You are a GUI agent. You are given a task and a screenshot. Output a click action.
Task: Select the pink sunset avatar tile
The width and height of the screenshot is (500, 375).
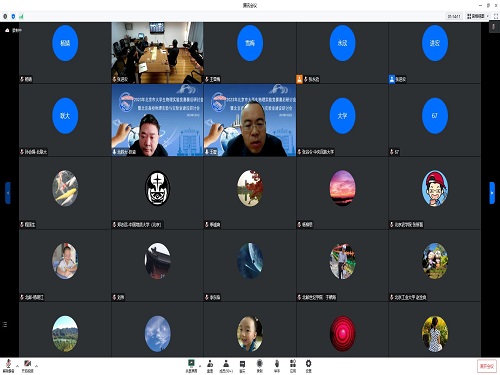[342, 193]
